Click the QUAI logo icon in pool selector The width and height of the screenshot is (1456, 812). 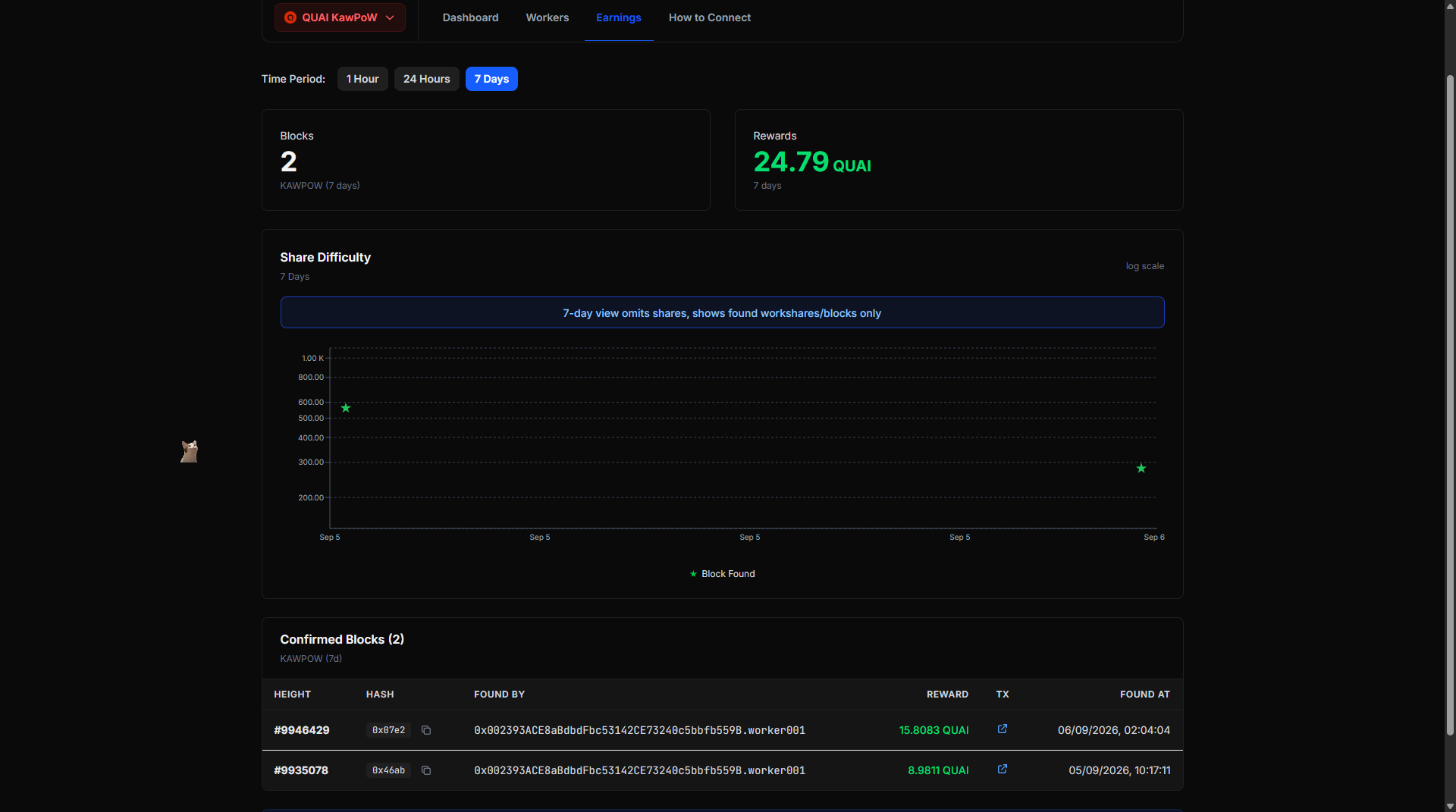click(290, 17)
